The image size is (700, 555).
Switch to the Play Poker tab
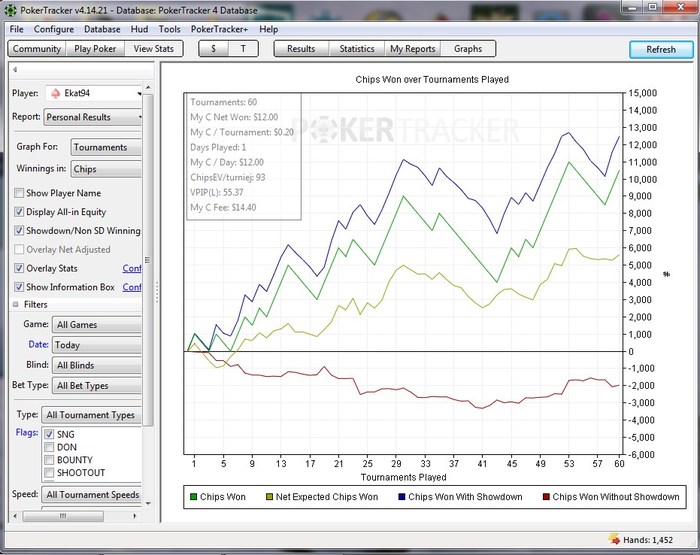tap(95, 49)
